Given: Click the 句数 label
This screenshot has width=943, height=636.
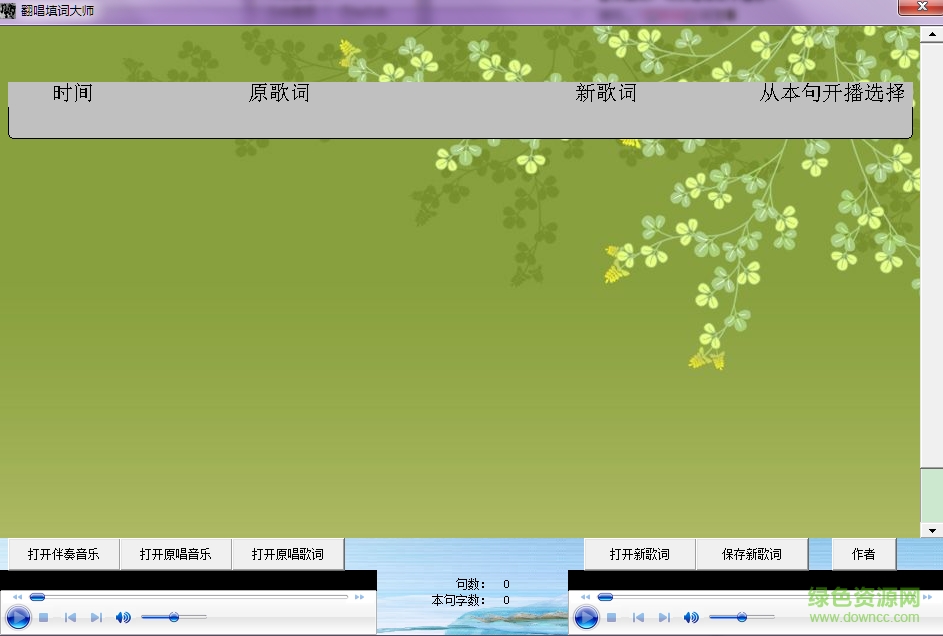Looking at the screenshot, I should click(x=470, y=584).
